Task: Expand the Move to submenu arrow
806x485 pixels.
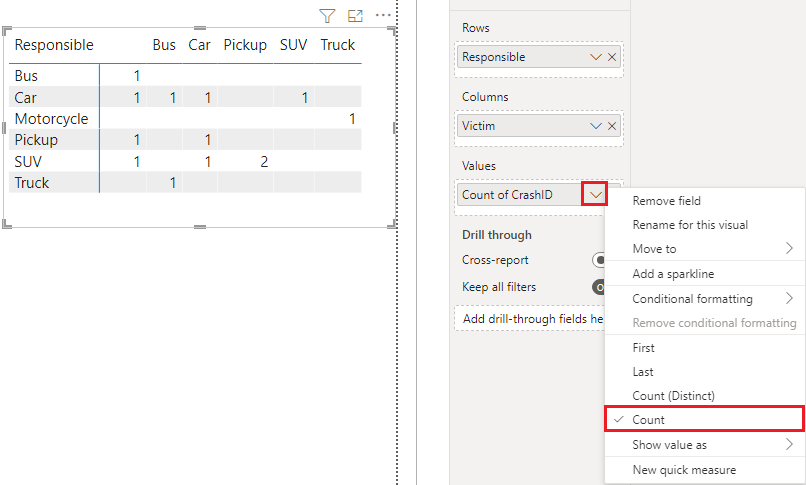Action: click(x=790, y=249)
